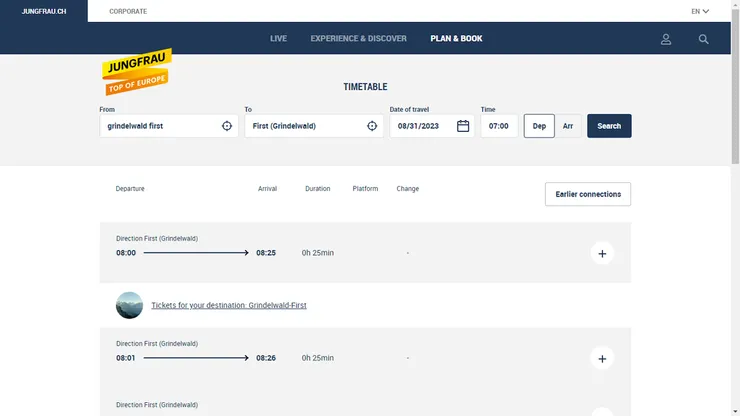Show Earlier connections

click(x=588, y=194)
